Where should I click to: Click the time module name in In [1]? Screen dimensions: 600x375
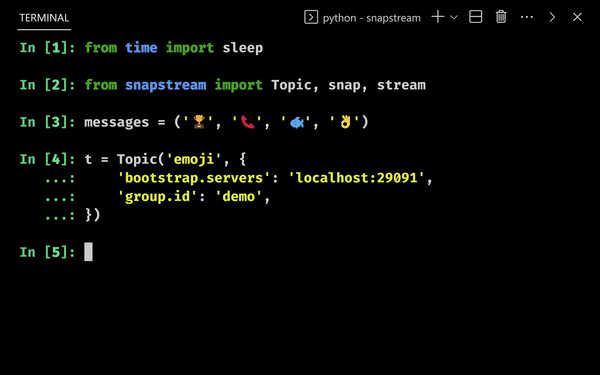pyautogui.click(x=141, y=48)
